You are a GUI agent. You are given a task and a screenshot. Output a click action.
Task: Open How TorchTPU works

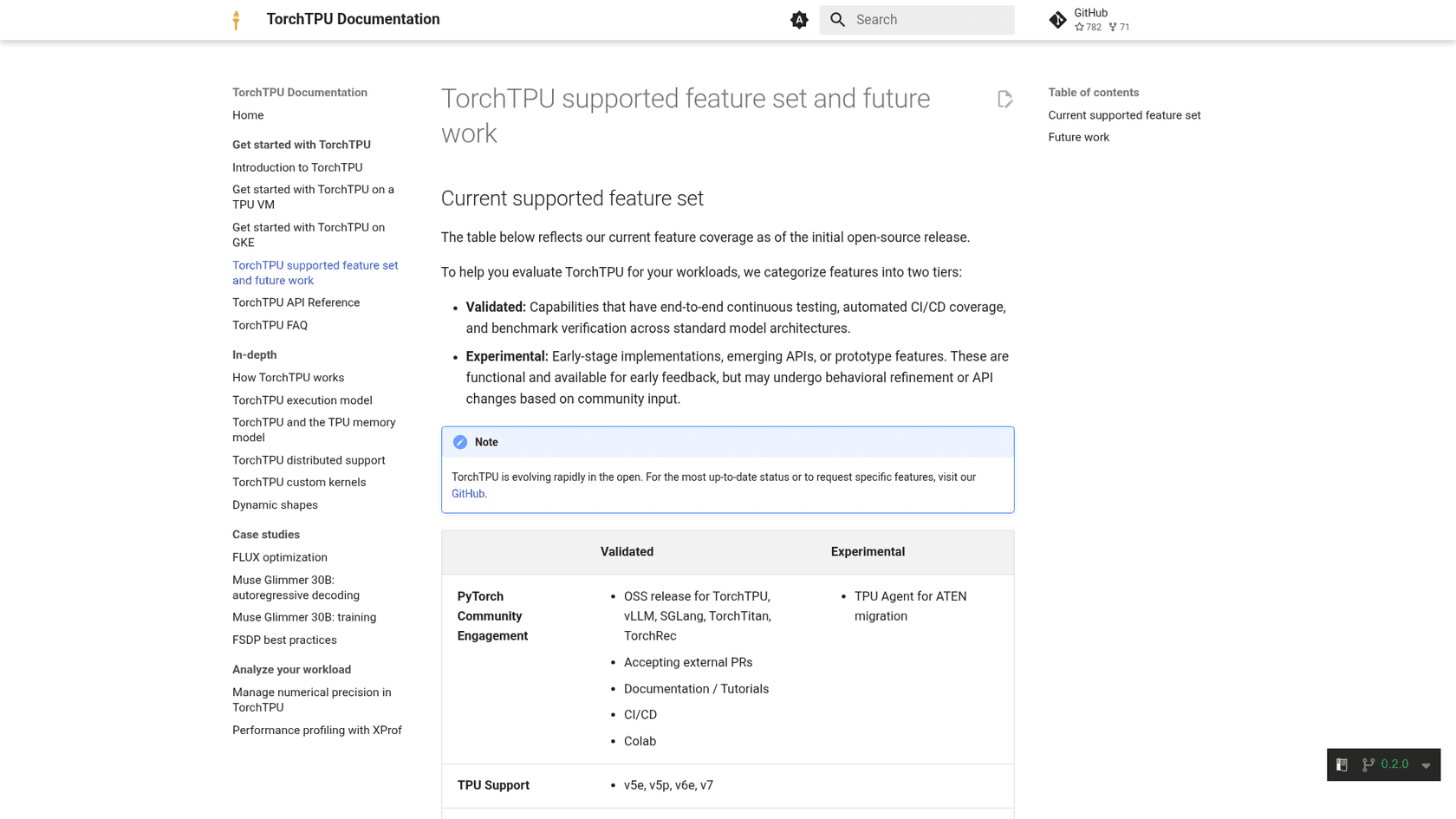click(x=288, y=378)
